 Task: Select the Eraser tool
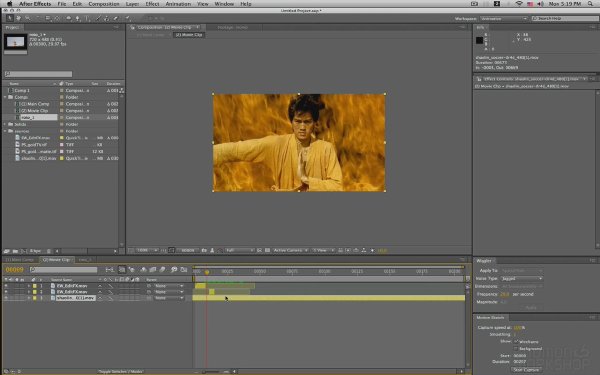(115, 18)
